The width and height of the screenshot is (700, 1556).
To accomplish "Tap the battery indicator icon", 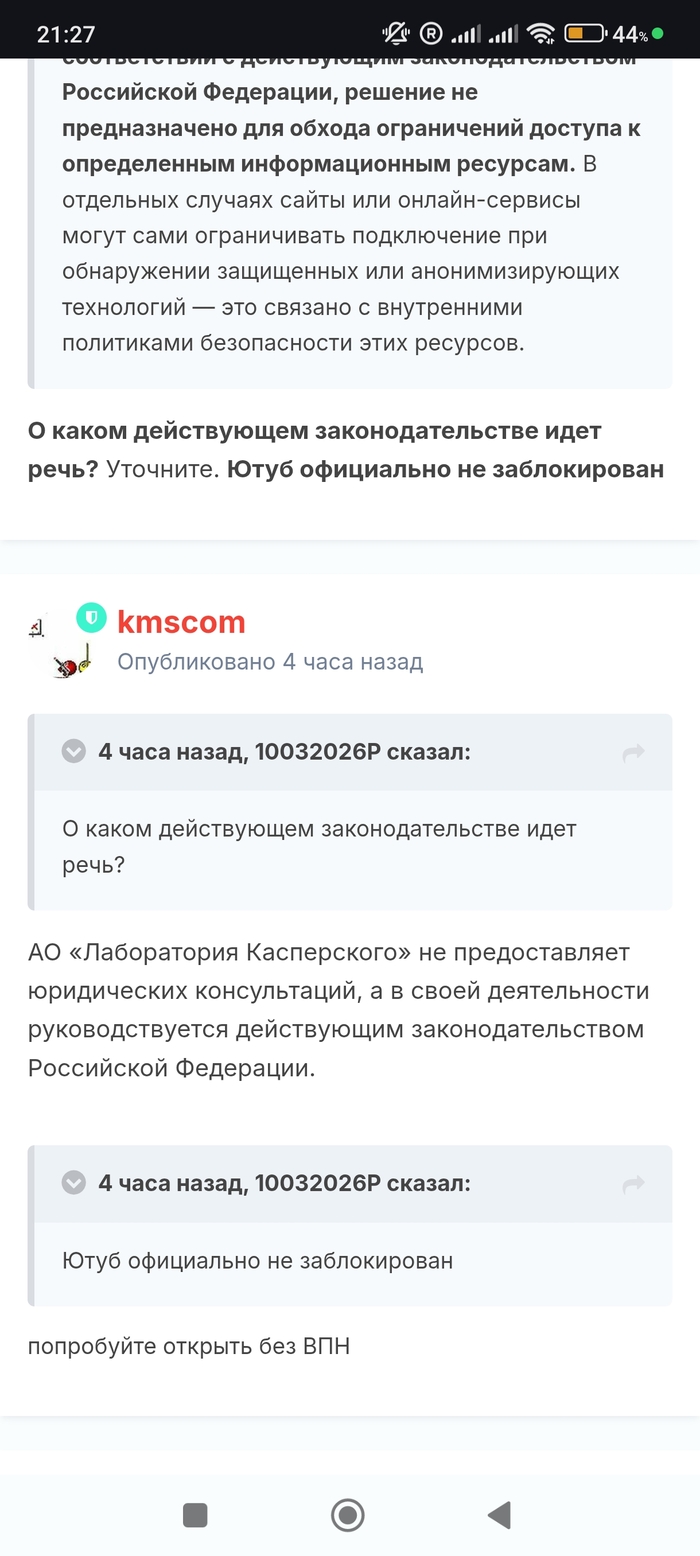I will pos(583,34).
